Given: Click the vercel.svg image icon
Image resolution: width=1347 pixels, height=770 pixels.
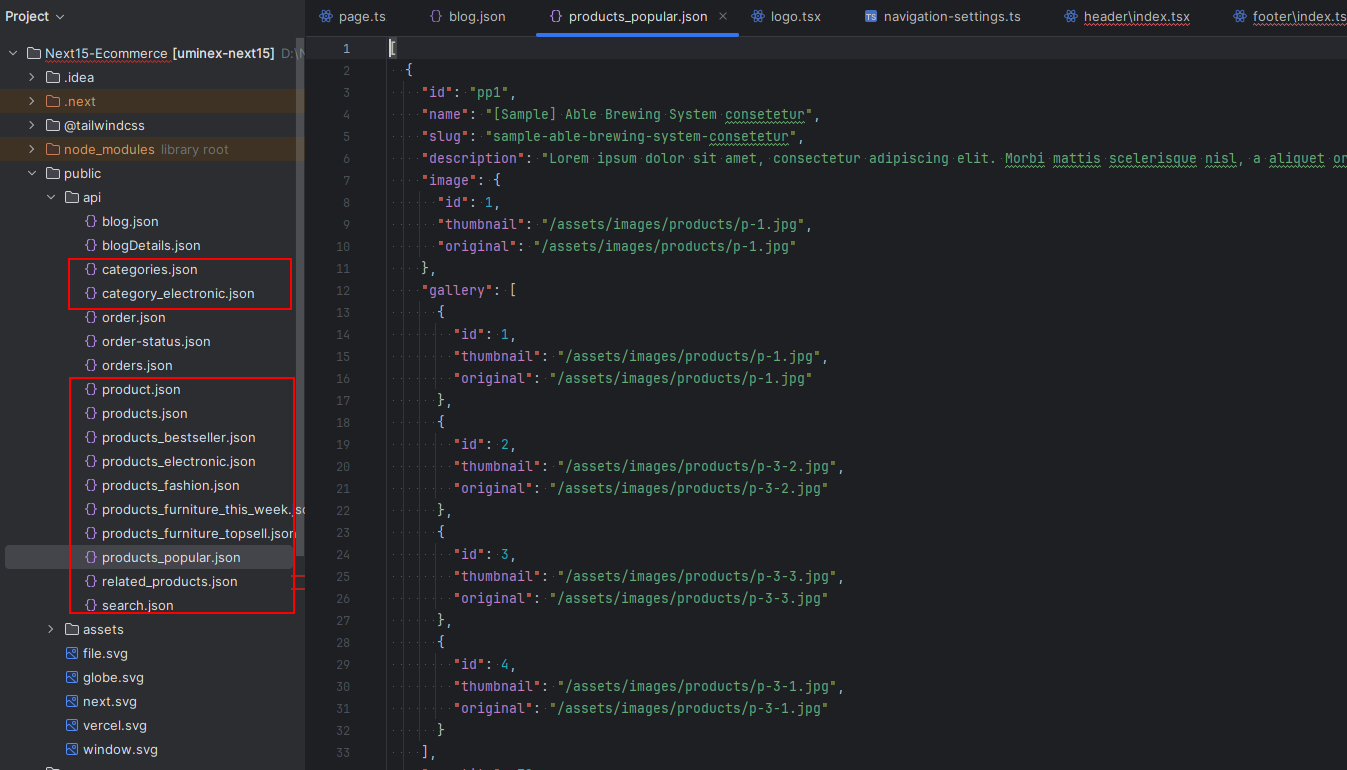Looking at the screenshot, I should [x=72, y=725].
